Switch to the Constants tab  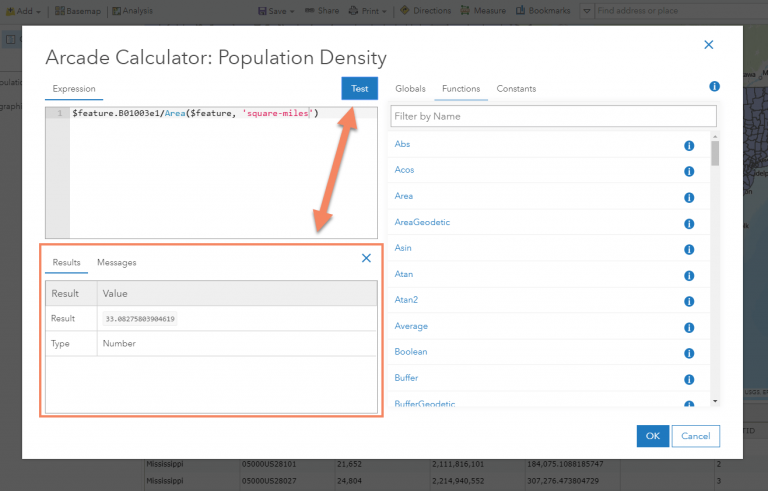click(x=516, y=89)
